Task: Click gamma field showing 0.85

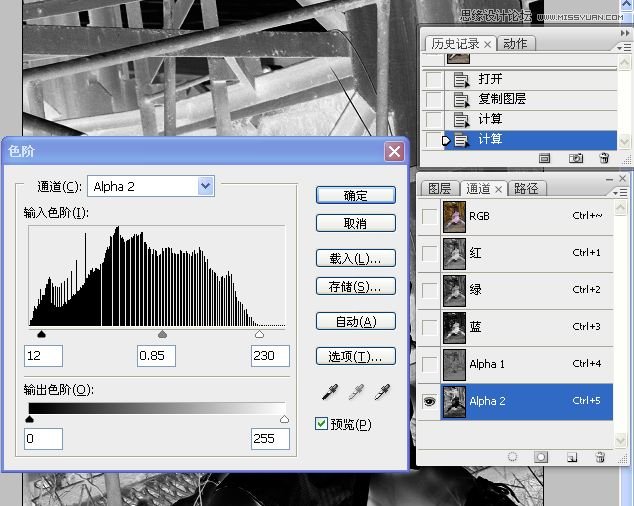Action: 156,356
